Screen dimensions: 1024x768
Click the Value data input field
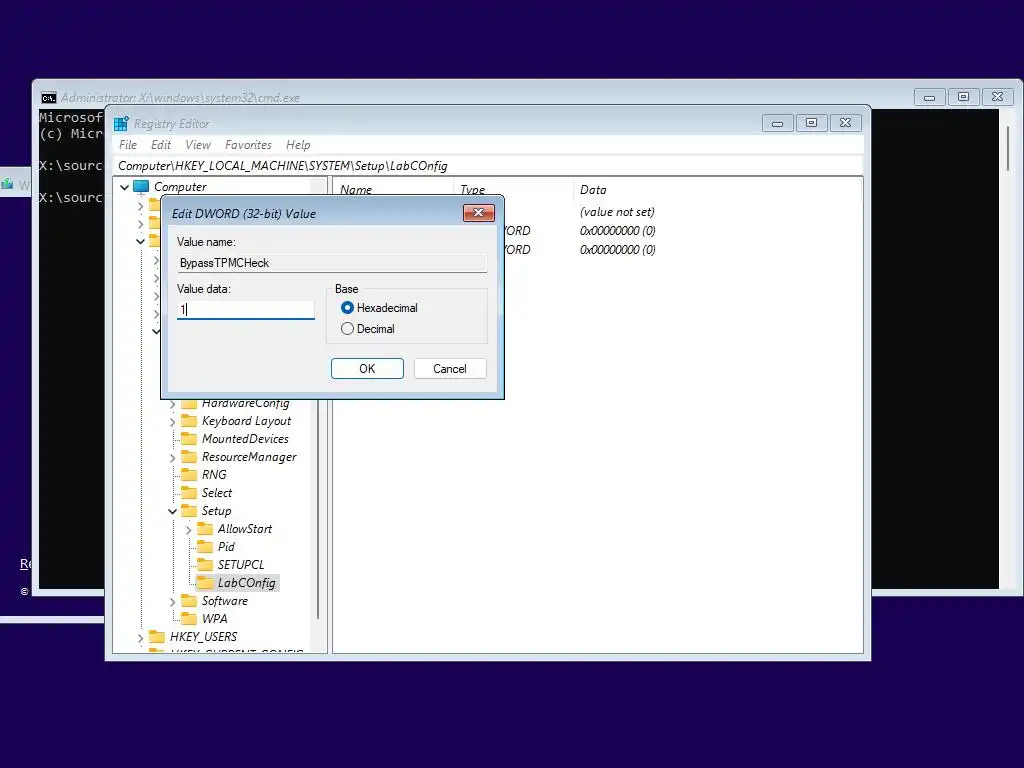point(246,309)
